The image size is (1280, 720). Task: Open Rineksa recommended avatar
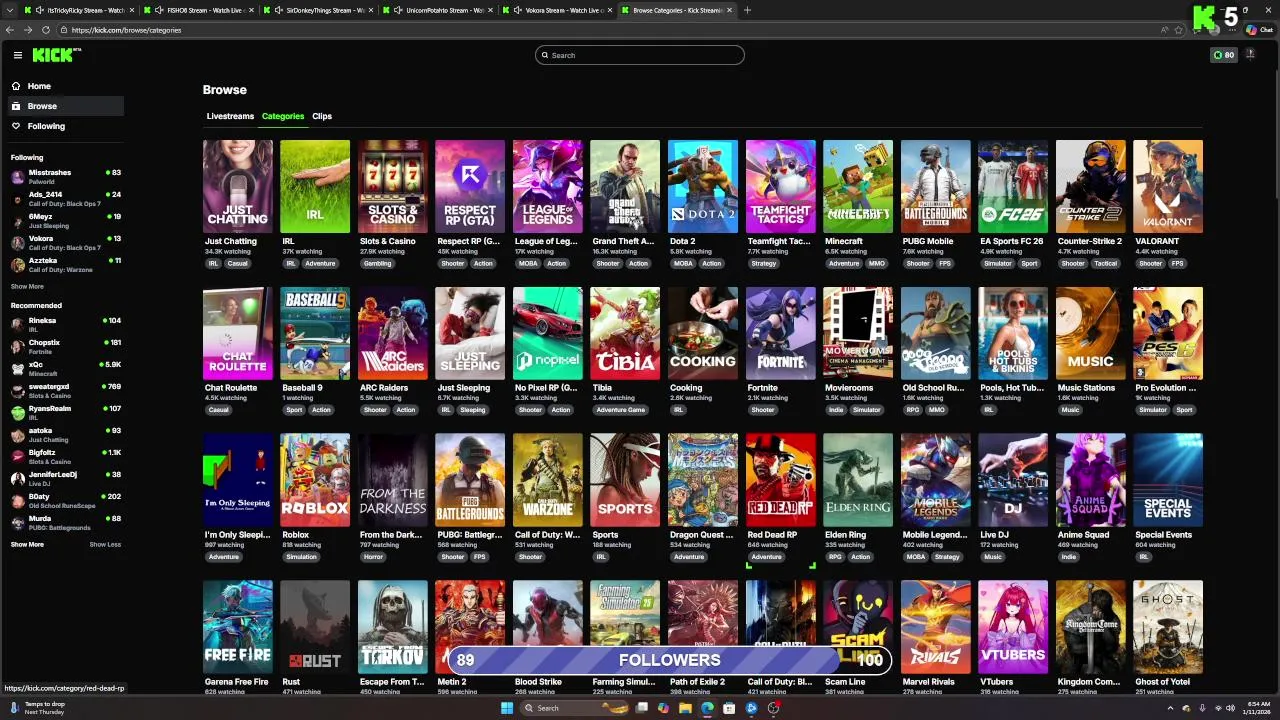pos(18,325)
